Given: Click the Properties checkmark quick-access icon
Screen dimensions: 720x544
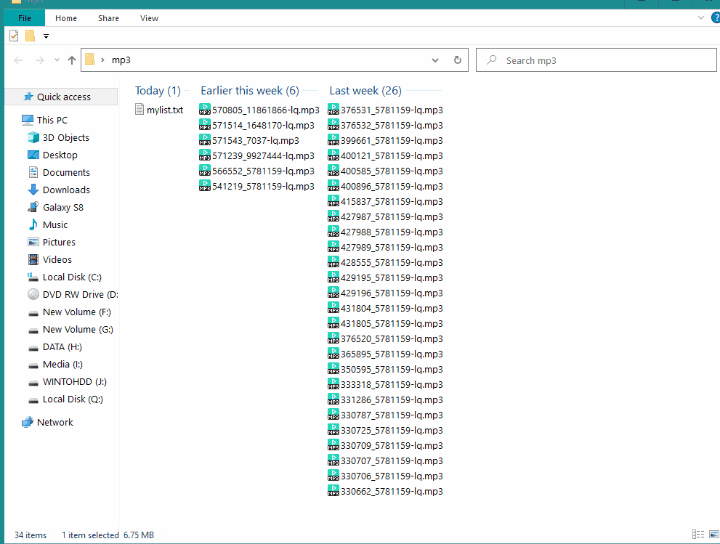Looking at the screenshot, I should (14, 35).
